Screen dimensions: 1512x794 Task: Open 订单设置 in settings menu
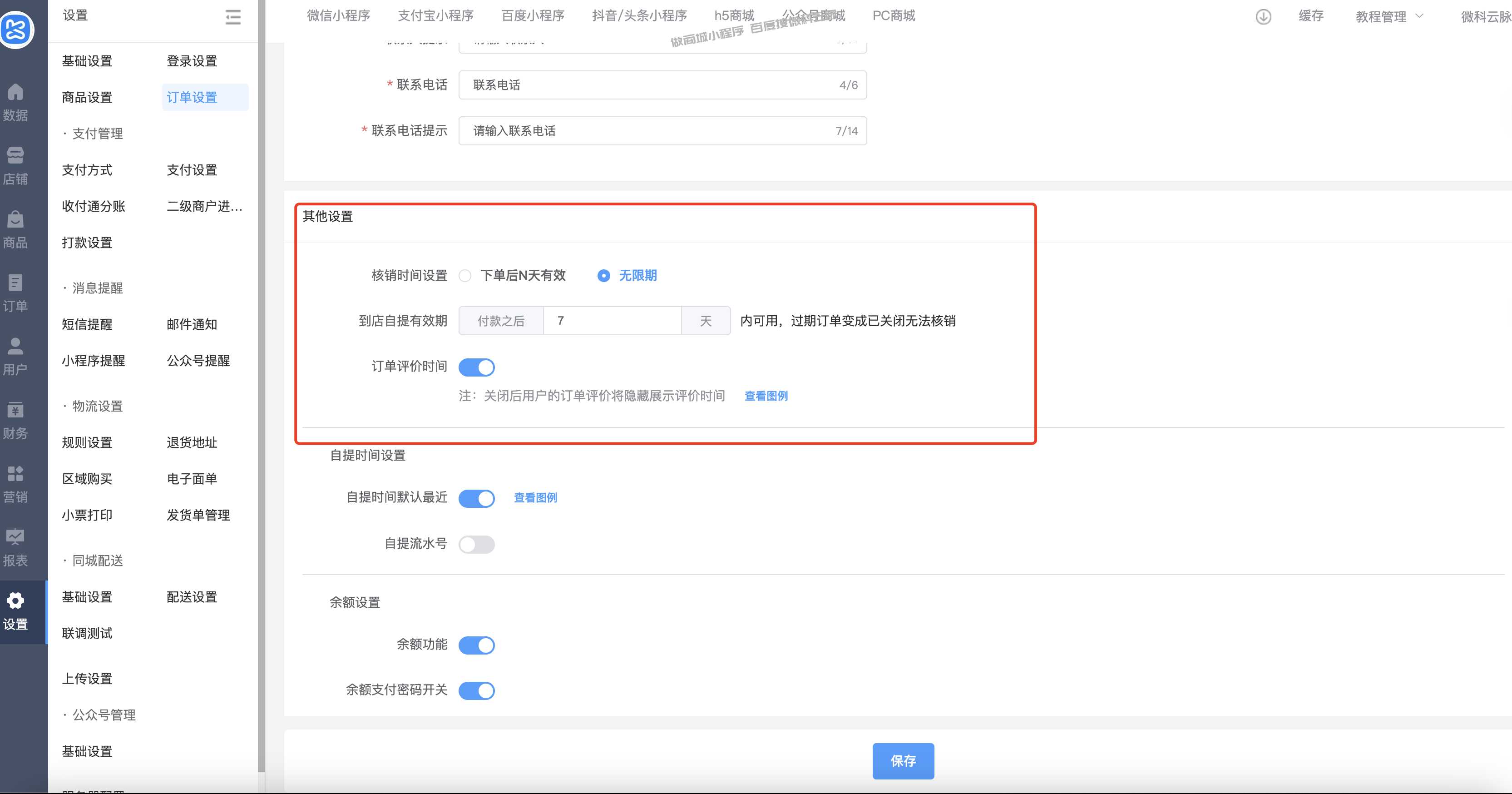[205, 98]
